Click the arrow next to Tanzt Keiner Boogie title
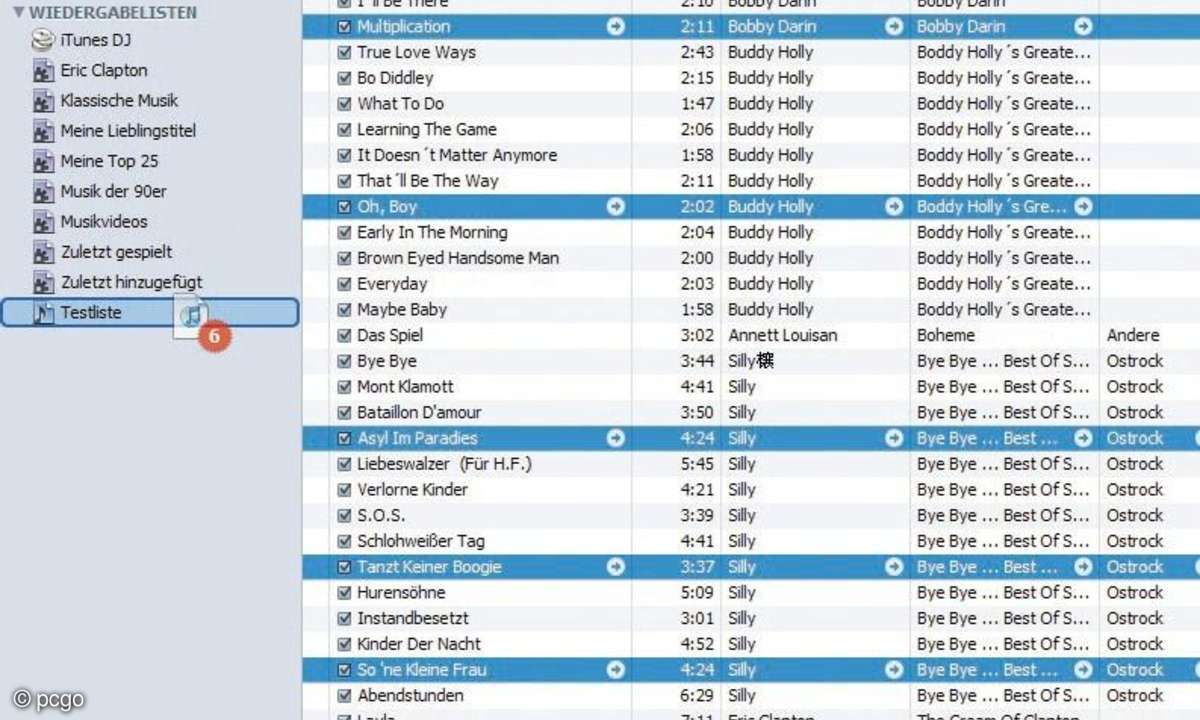 616,567
